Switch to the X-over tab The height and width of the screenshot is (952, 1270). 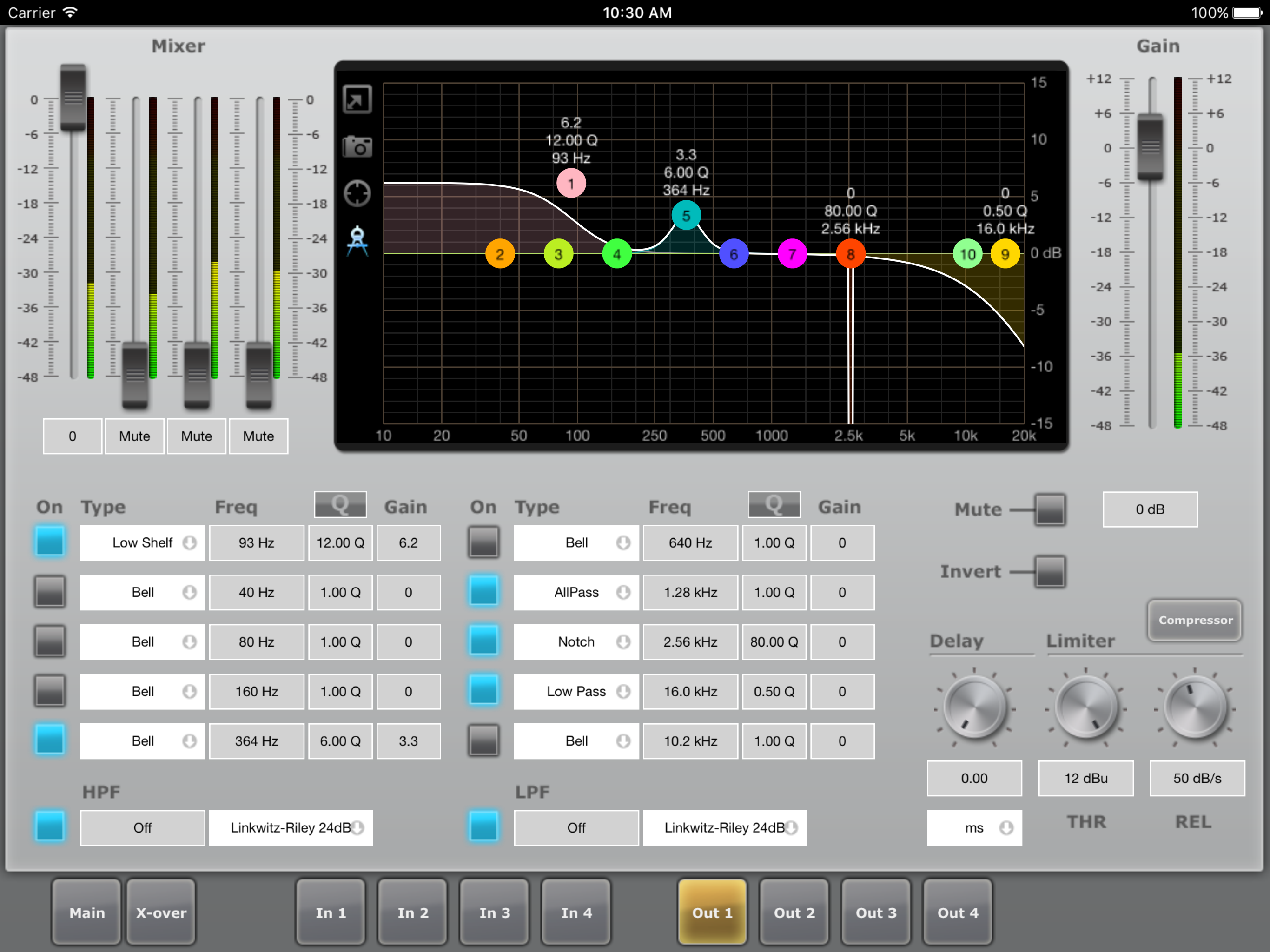coord(161,912)
